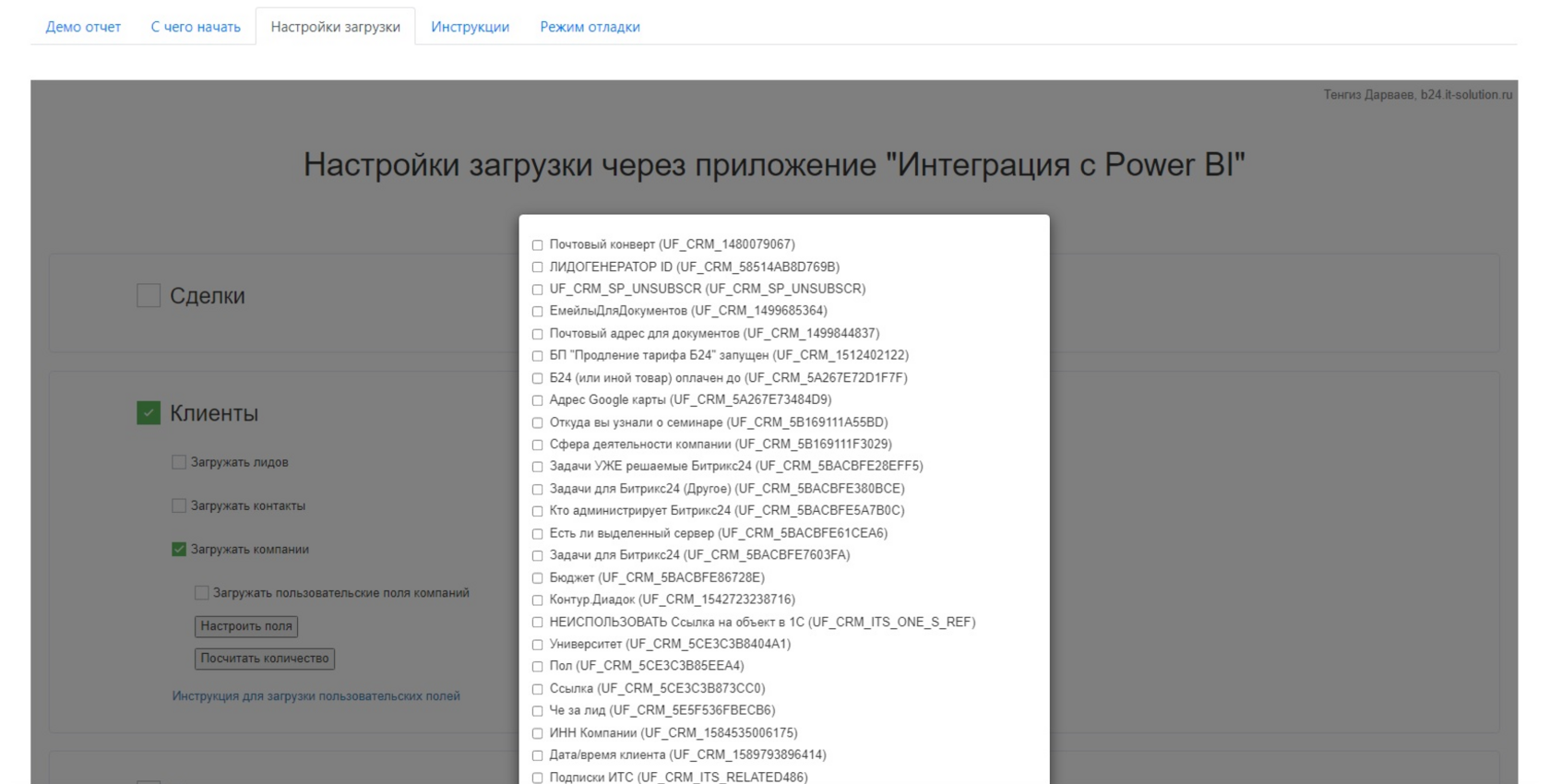Open the Демо отчет tab

[83, 27]
